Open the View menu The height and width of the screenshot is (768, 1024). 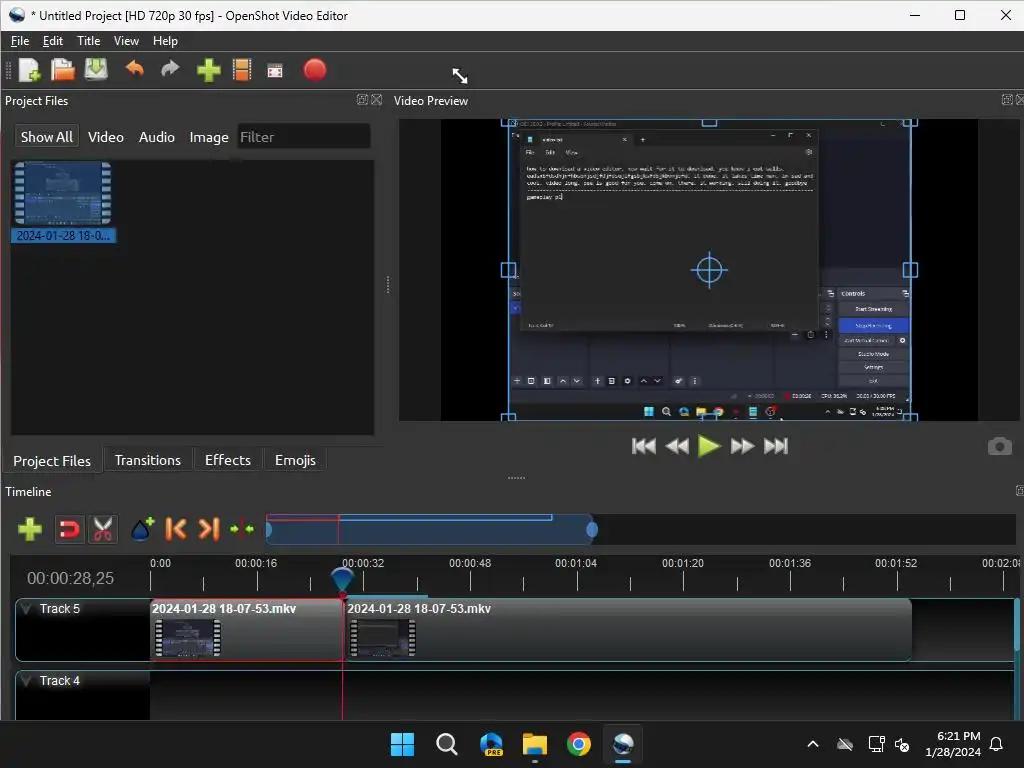(126, 41)
